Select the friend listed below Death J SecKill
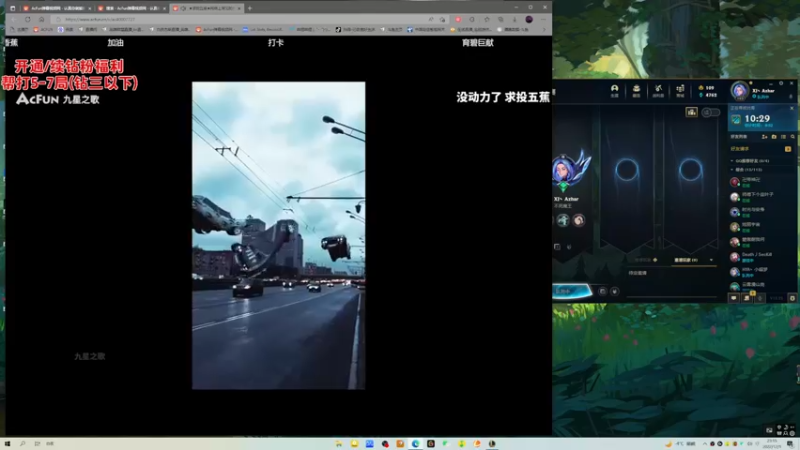The image size is (800, 450). pyautogui.click(x=763, y=271)
